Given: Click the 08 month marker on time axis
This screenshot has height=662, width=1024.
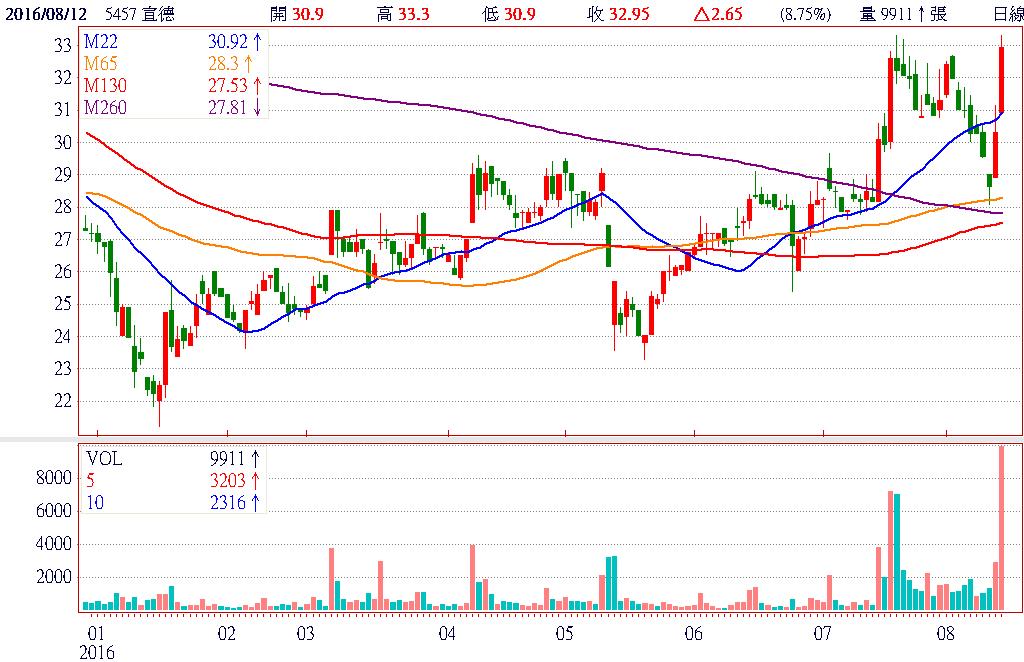Looking at the screenshot, I should [x=946, y=634].
